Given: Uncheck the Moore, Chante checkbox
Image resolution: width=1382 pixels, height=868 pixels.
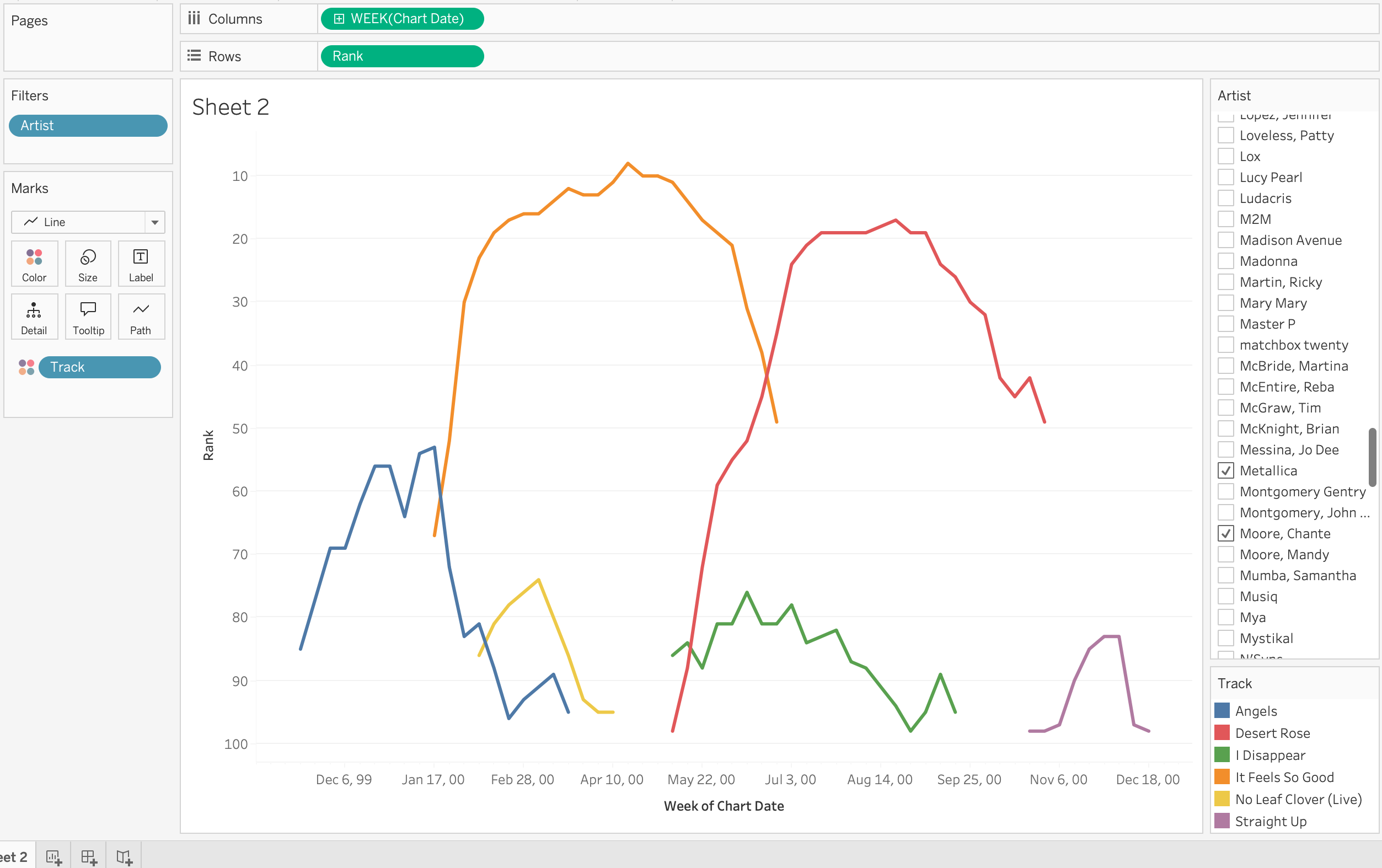Looking at the screenshot, I should click(1226, 533).
